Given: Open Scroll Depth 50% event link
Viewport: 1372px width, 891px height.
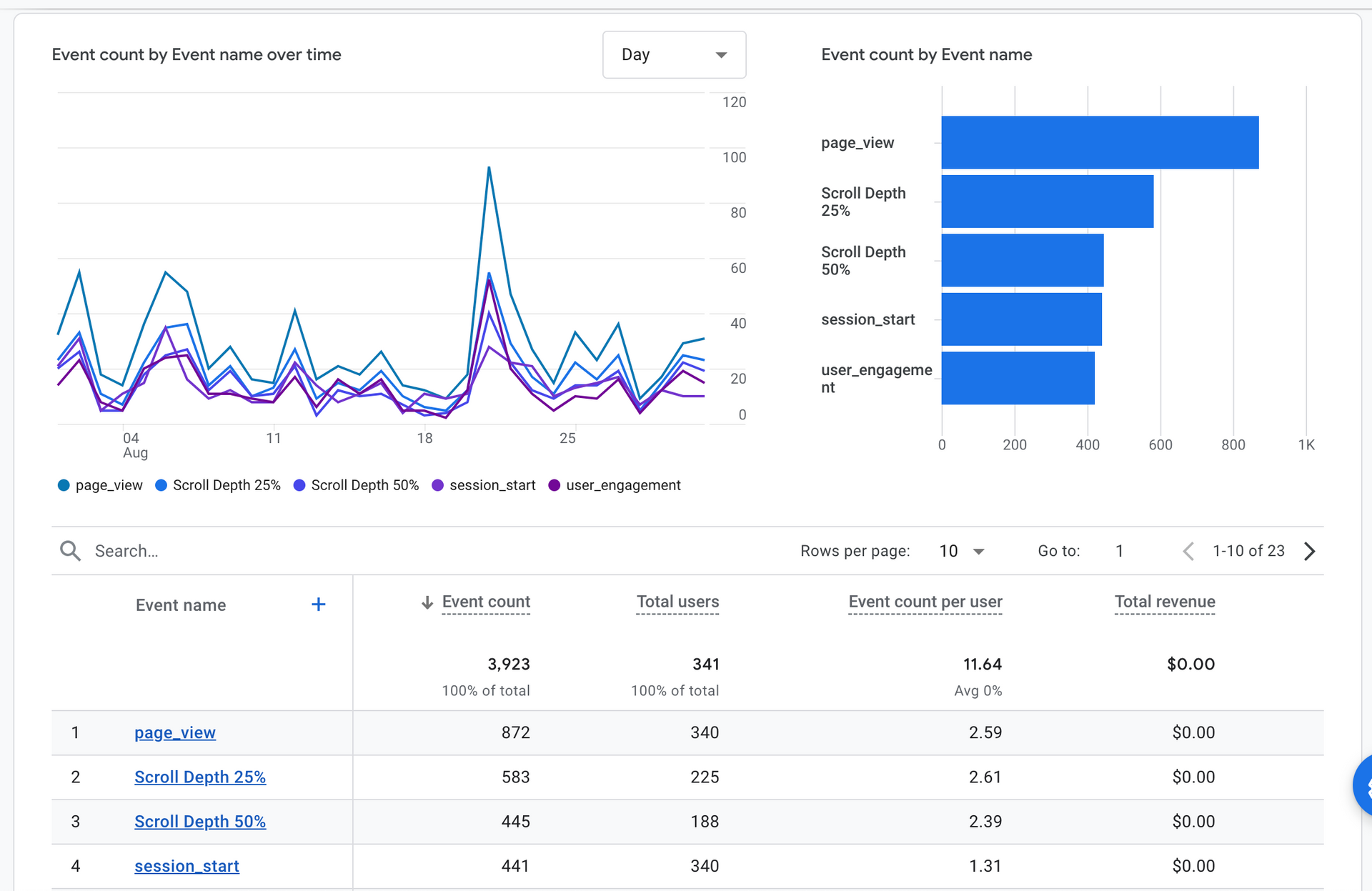Looking at the screenshot, I should (200, 821).
